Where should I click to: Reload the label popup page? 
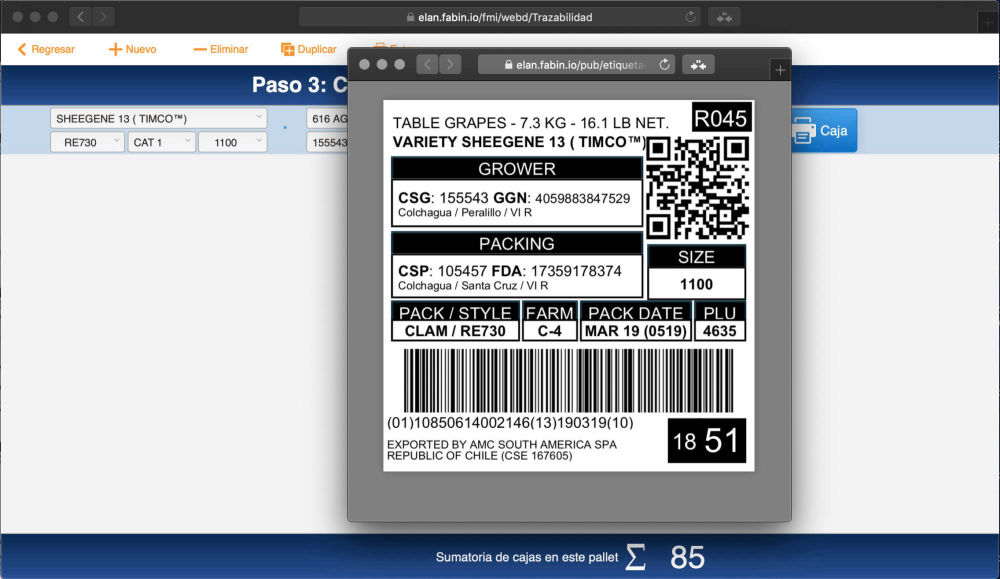(664, 65)
